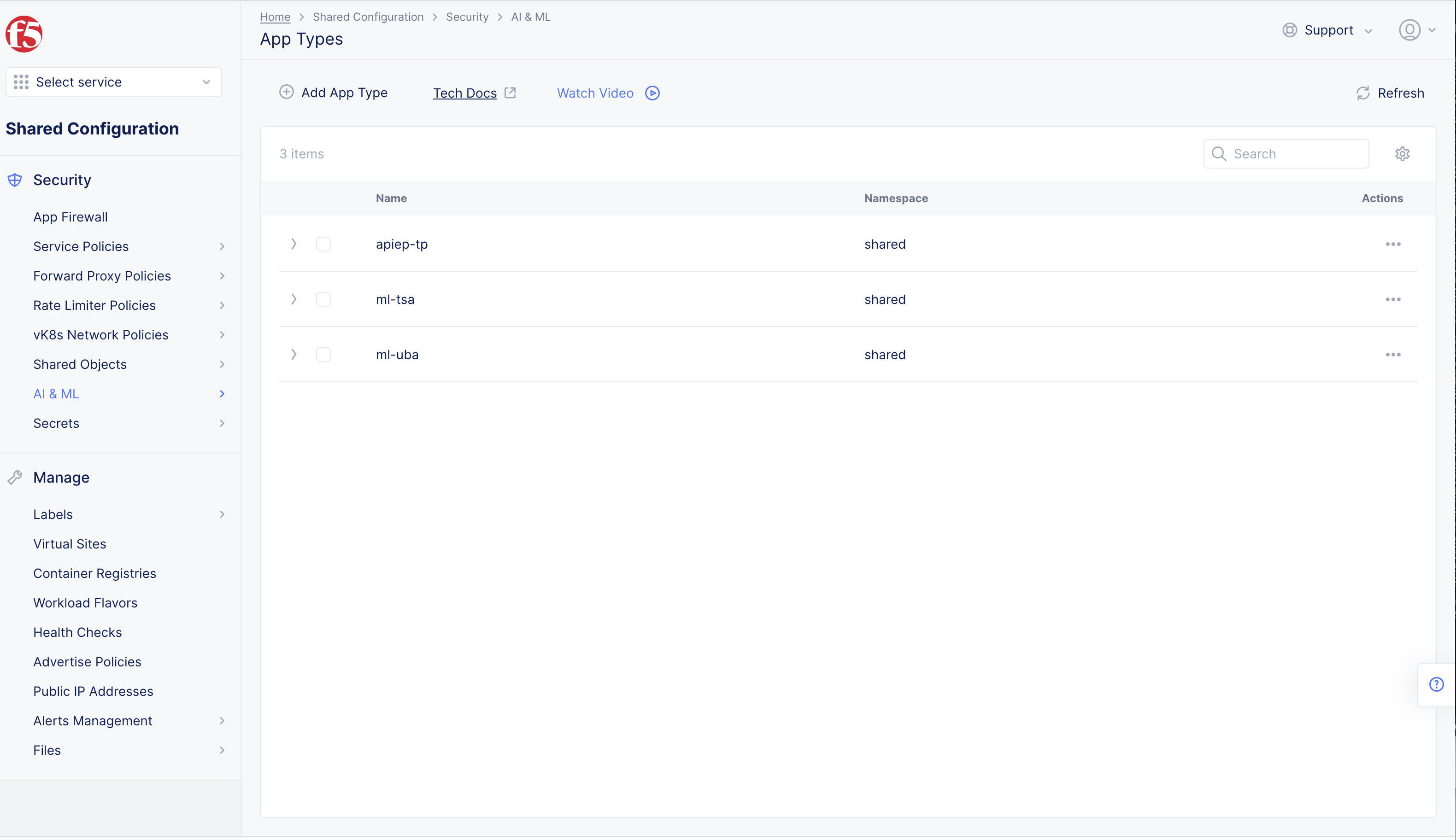Click the Manage wrench icon
Viewport: 1456px width, 840px height.
pos(14,477)
